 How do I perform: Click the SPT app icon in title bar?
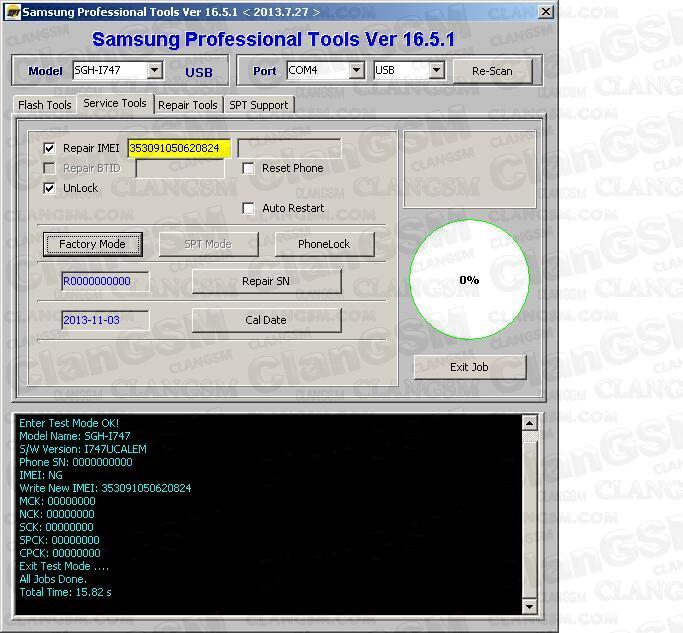point(13,12)
